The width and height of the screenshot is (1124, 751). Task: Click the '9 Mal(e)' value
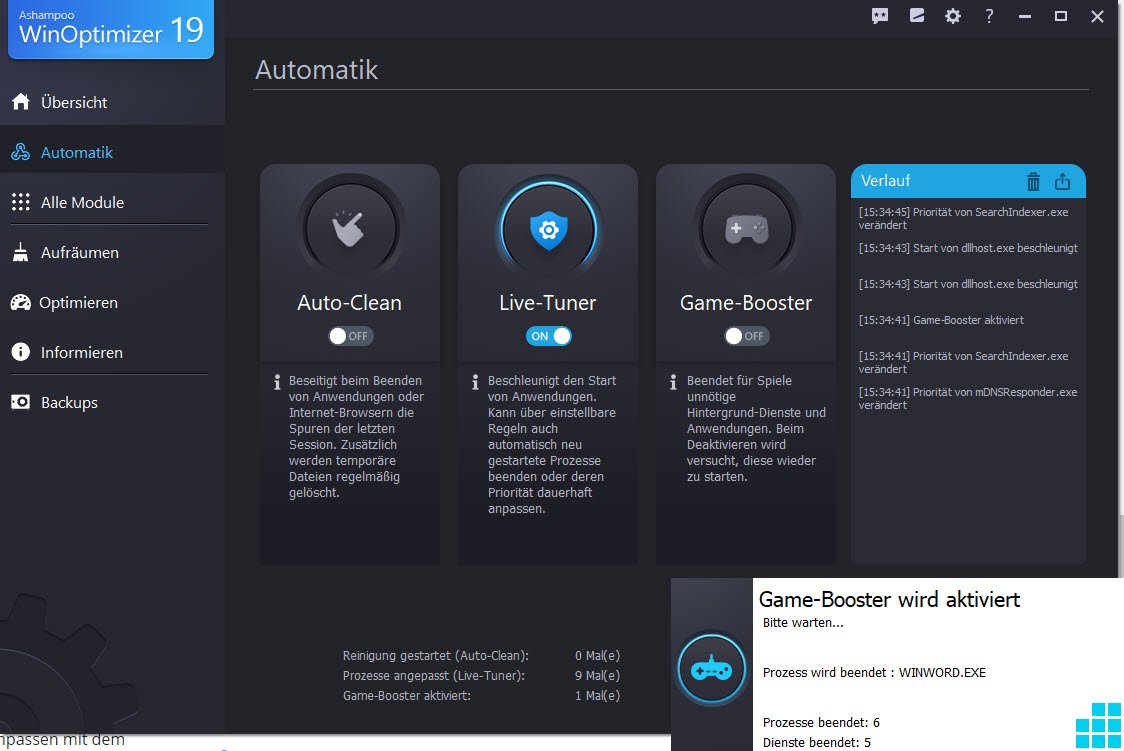pos(597,676)
